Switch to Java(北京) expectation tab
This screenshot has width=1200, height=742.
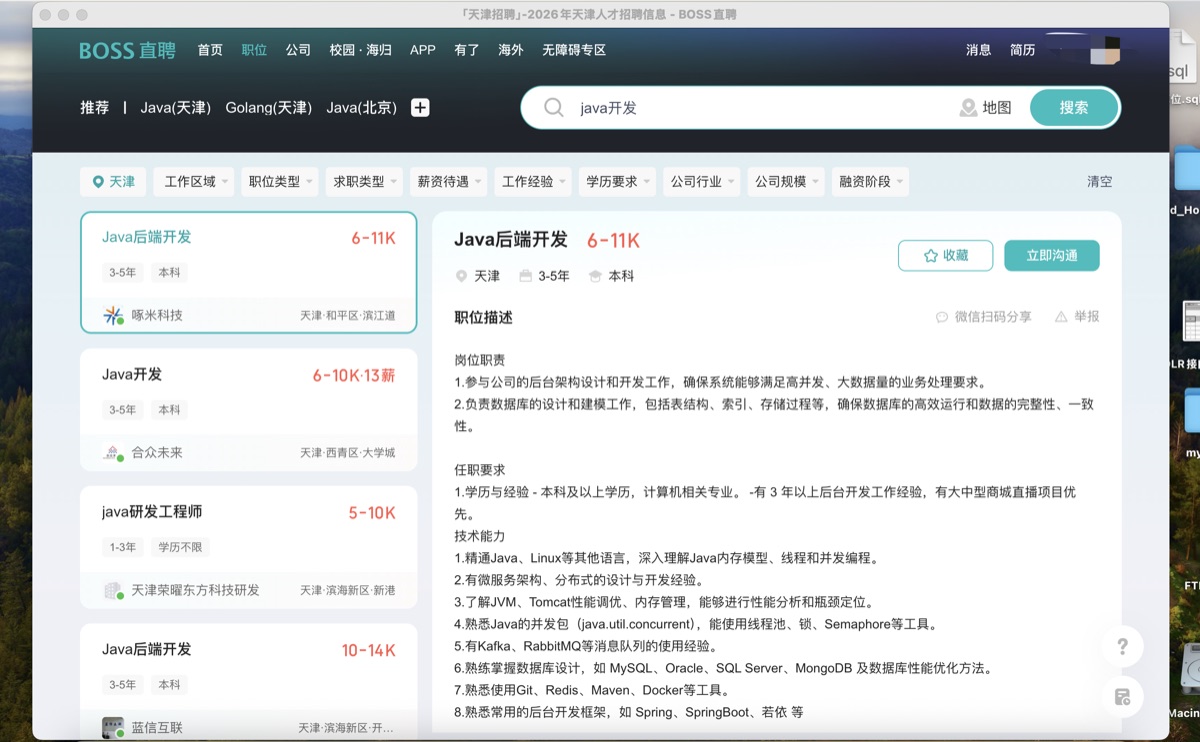tap(362, 108)
